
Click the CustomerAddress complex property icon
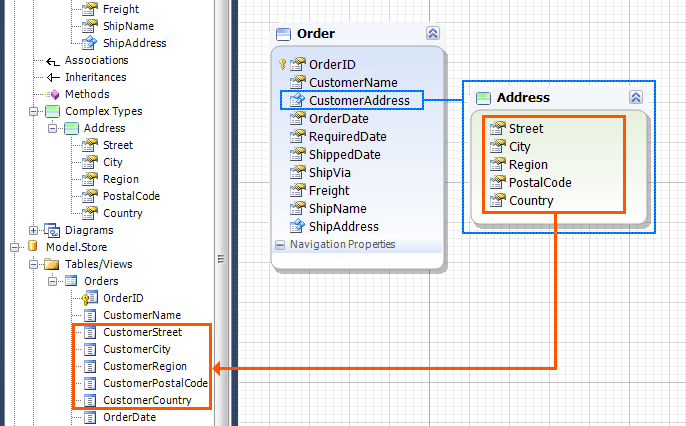coord(298,100)
